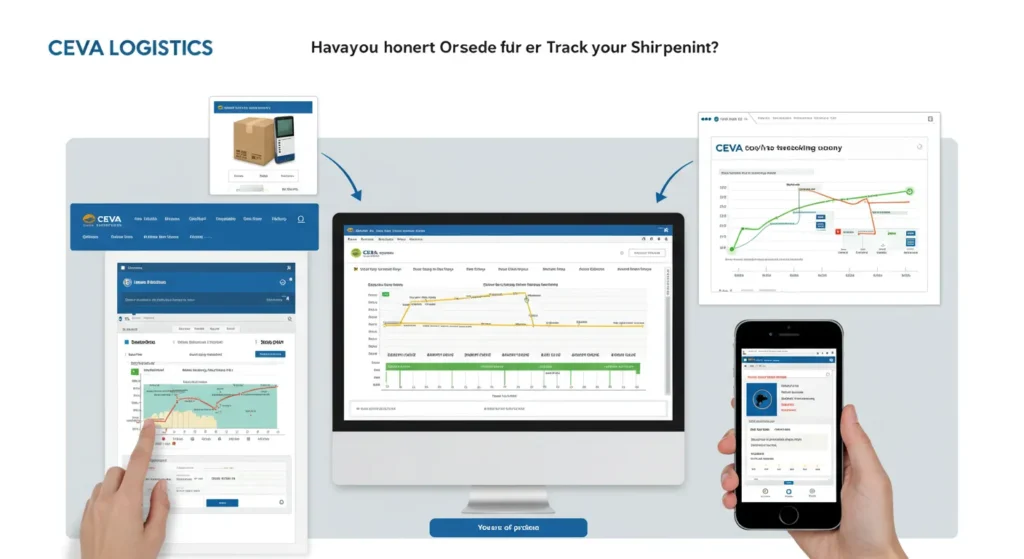Click the CEVA LOGISTICS logo at top left
The height and width of the screenshot is (559, 1024).
pos(131,48)
